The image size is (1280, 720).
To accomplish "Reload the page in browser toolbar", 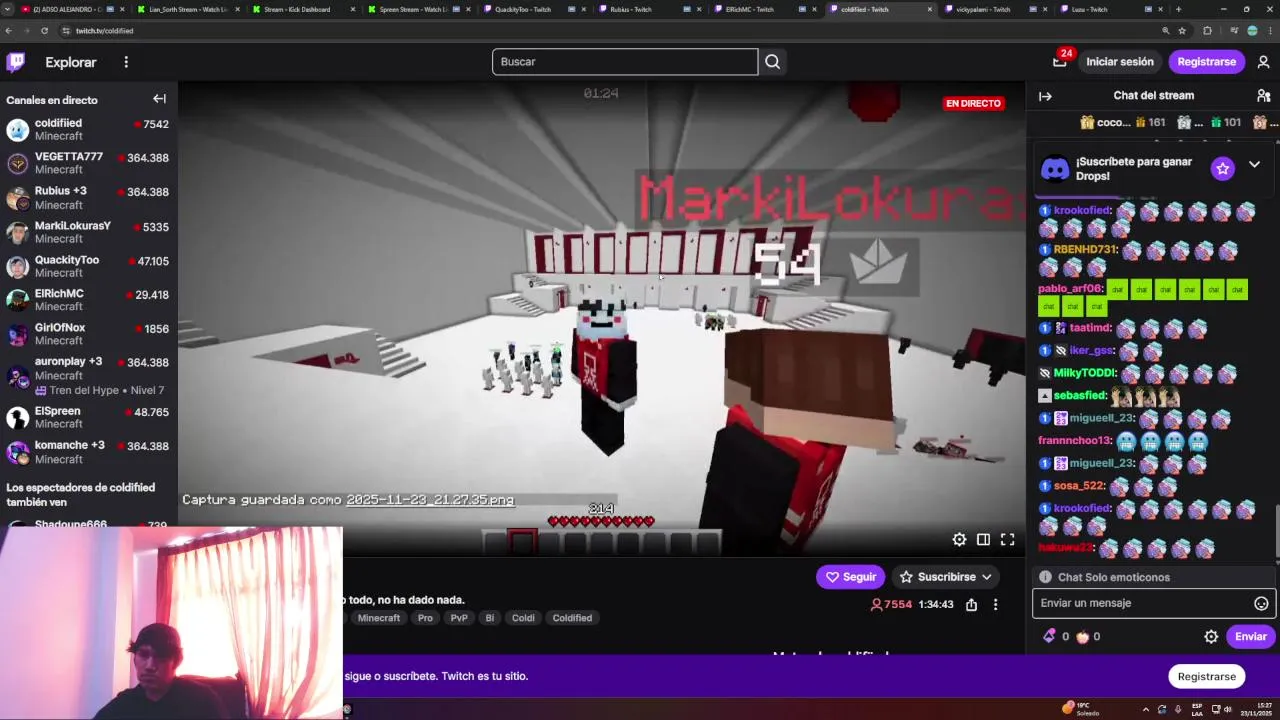I will pos(44,31).
